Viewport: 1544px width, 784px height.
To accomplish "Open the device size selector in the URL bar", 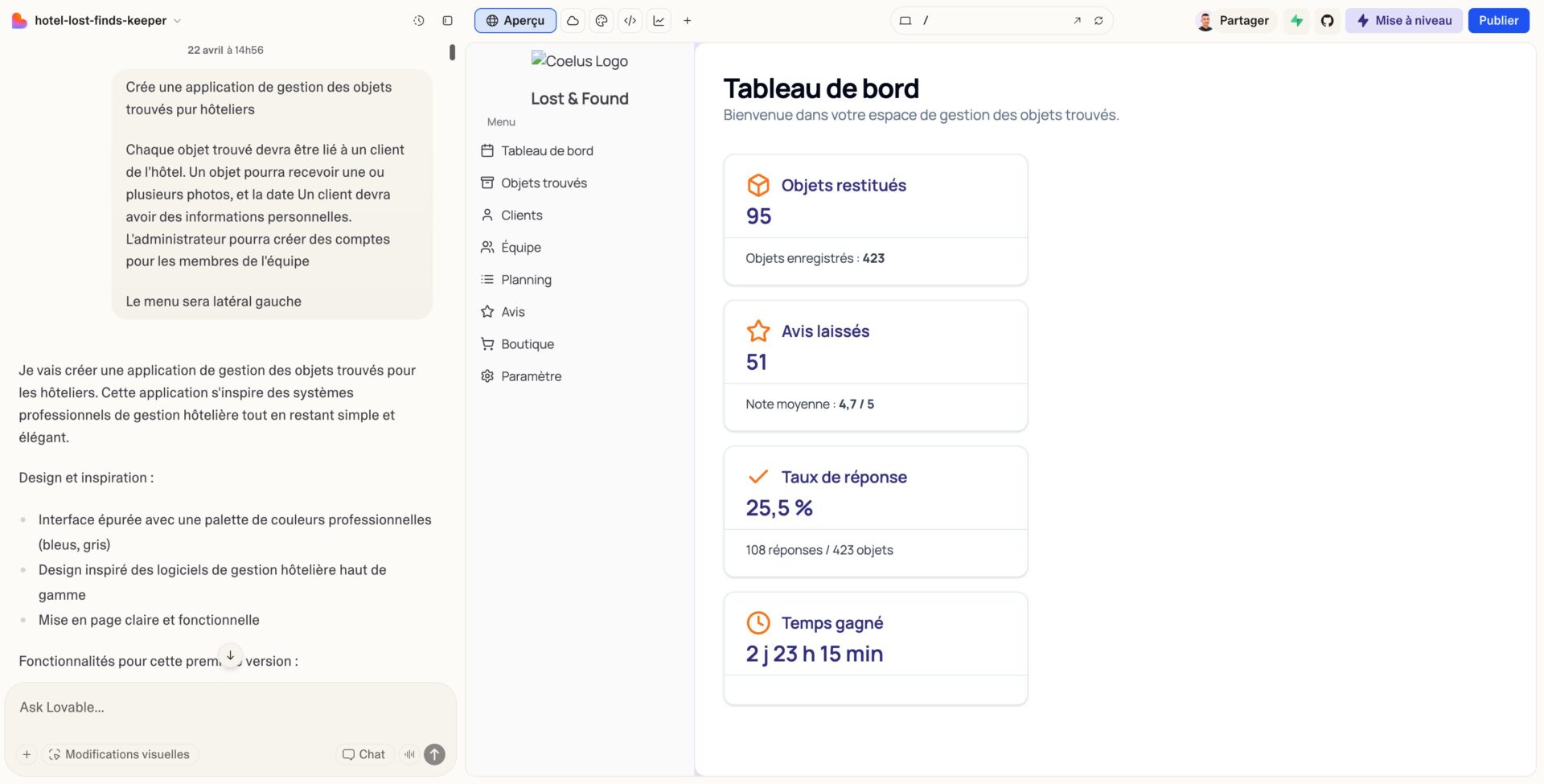I will [905, 21].
